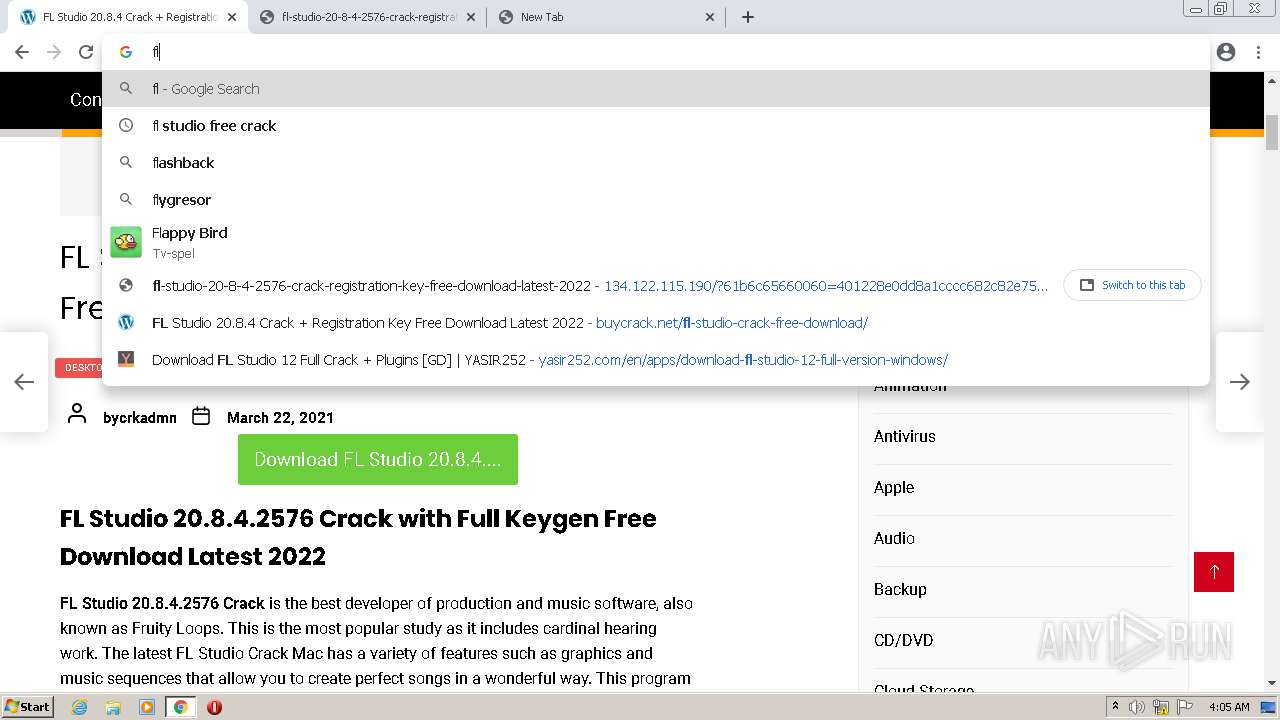The width and height of the screenshot is (1280, 720).
Task: Click the March 22, 2021 date link
Action: click(x=280, y=417)
